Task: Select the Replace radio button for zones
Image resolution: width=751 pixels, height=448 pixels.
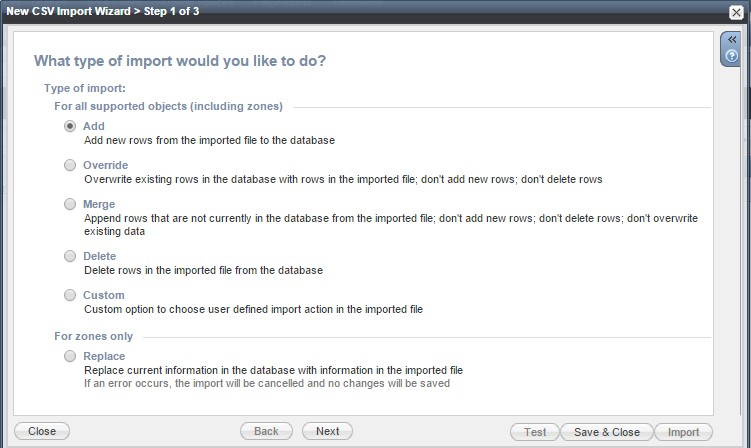Action: pos(70,356)
